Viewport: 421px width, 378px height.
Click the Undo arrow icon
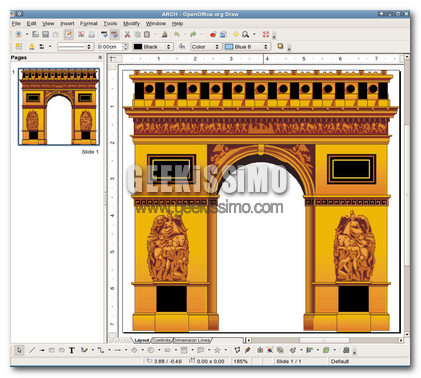[x=177, y=34]
